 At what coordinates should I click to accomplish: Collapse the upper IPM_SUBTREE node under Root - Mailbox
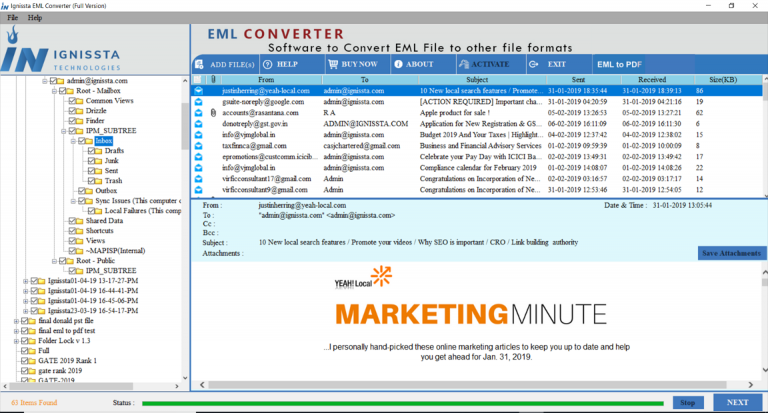pos(64,131)
